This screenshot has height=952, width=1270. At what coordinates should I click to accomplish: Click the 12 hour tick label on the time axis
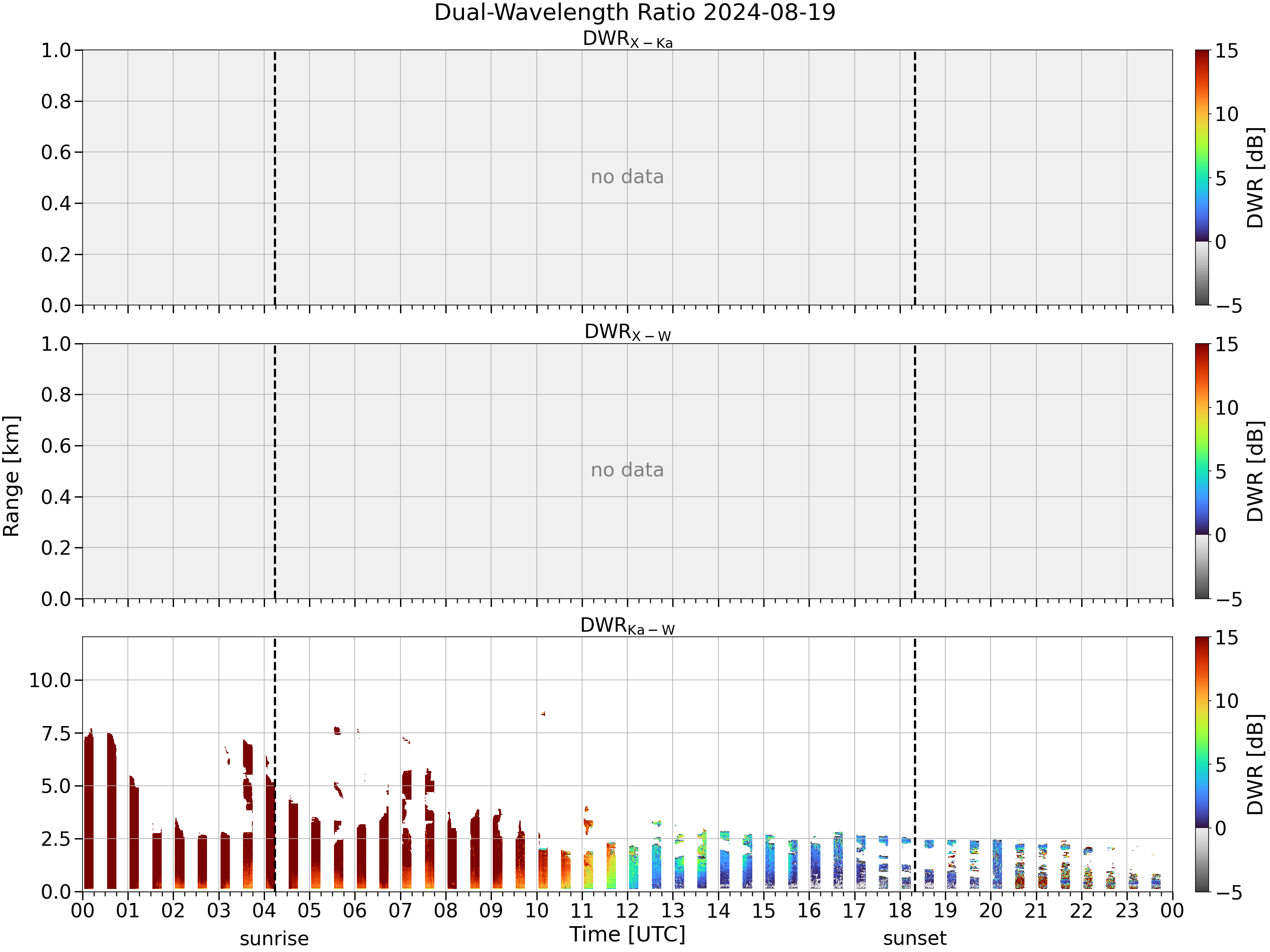pos(627,911)
